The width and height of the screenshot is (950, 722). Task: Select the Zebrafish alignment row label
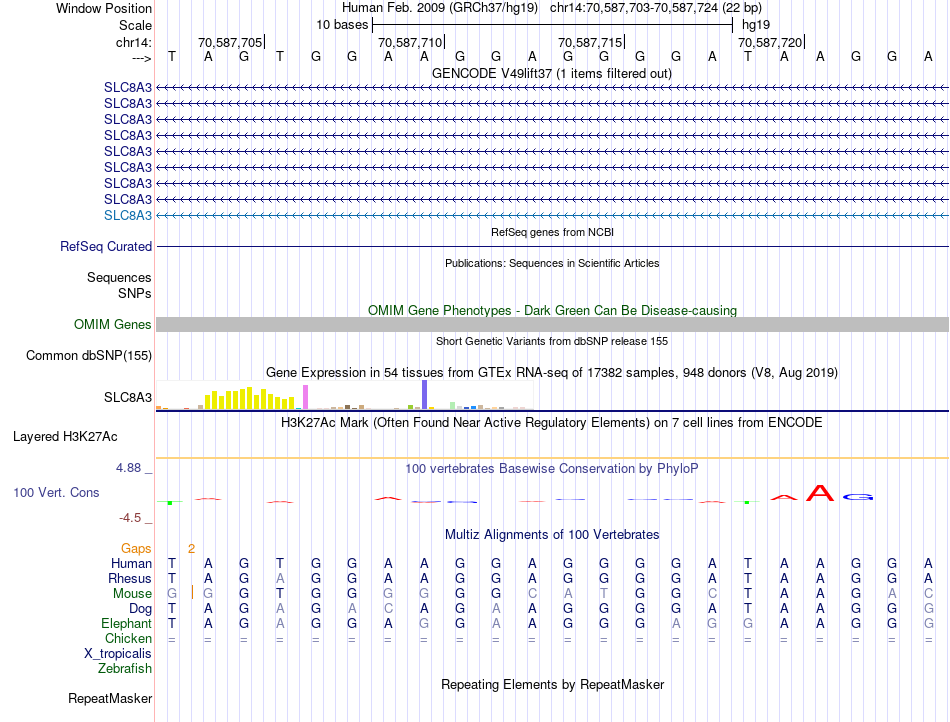pyautogui.click(x=125, y=668)
